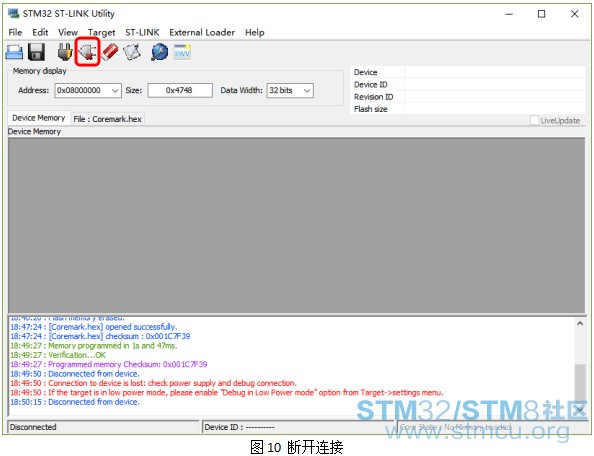The height and width of the screenshot is (456, 594).
Task: Open the File menu
Action: click(15, 33)
